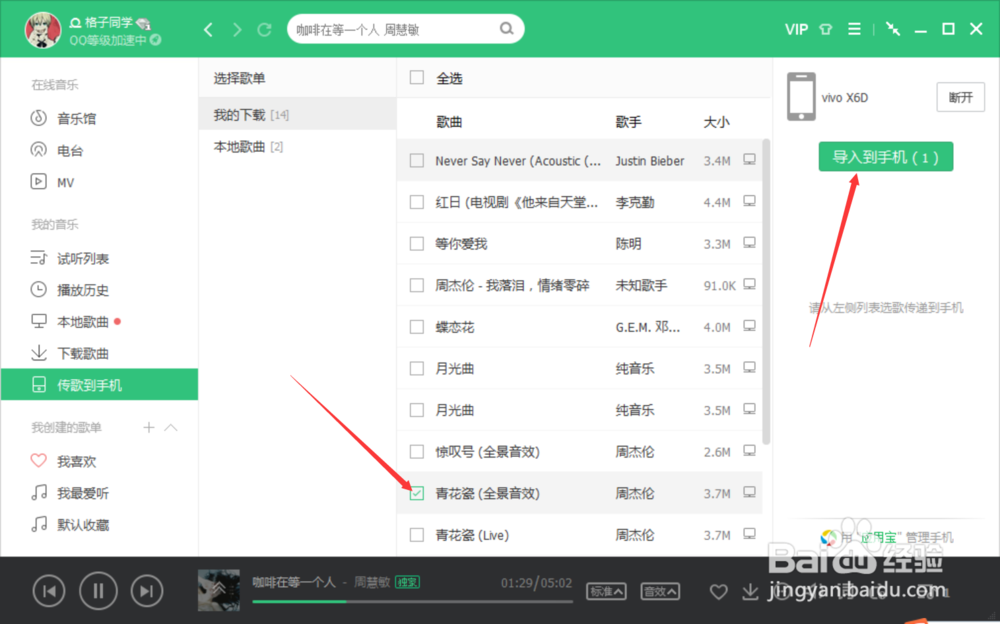This screenshot has width=1000, height=624.
Task: Skip to next track
Action: point(147,591)
